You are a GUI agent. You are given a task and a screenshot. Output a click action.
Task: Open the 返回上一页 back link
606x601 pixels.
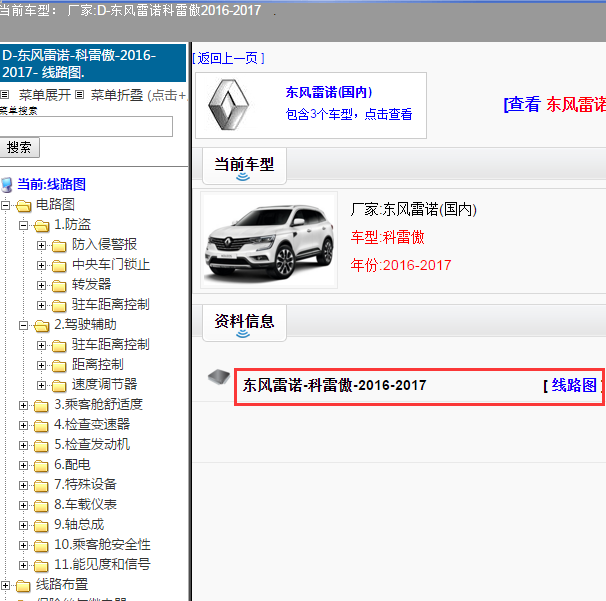229,58
